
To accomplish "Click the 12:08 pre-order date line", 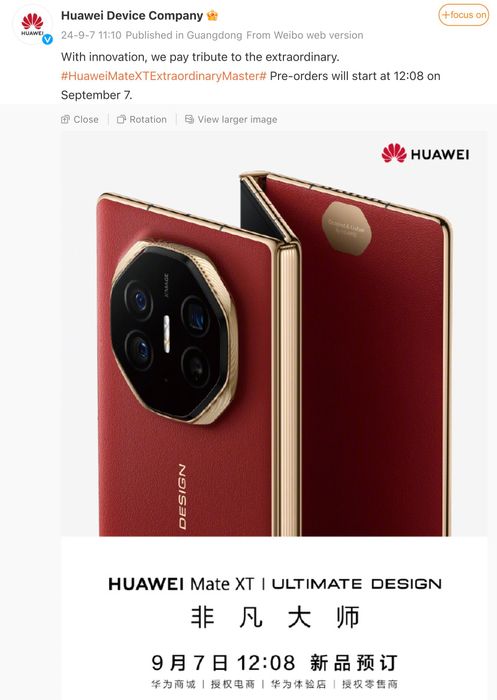I will 275,662.
